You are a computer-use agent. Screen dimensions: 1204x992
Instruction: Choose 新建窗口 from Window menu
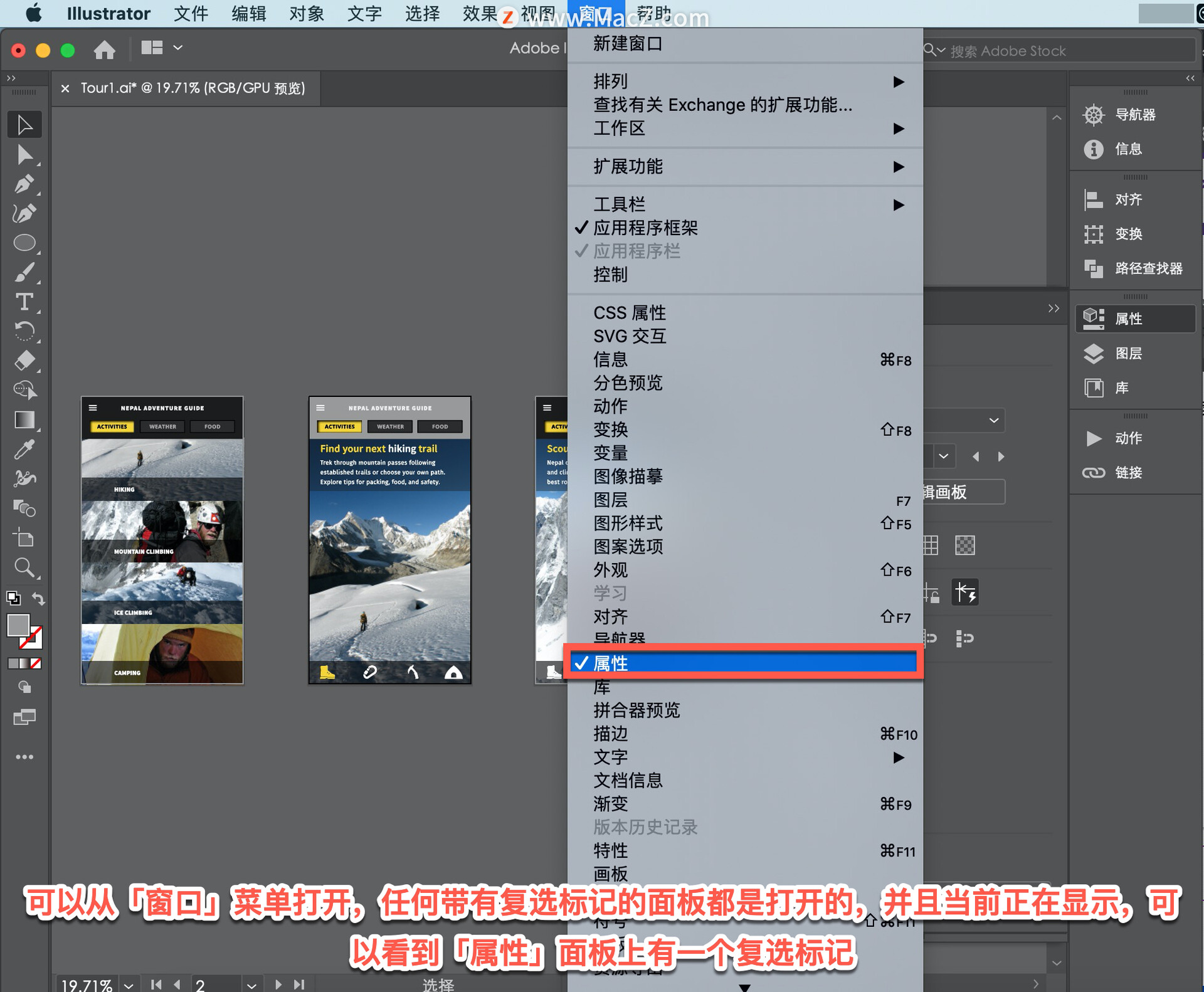pos(744,44)
